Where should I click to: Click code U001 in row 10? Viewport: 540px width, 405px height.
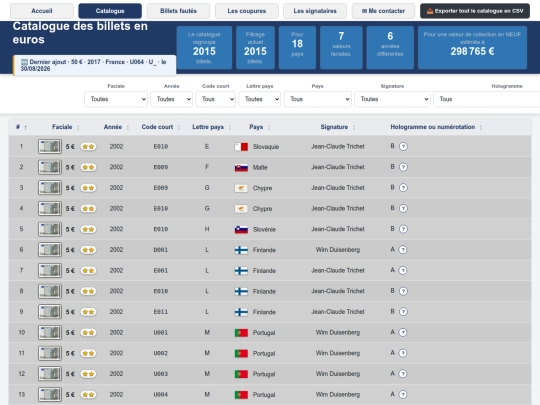tap(161, 333)
